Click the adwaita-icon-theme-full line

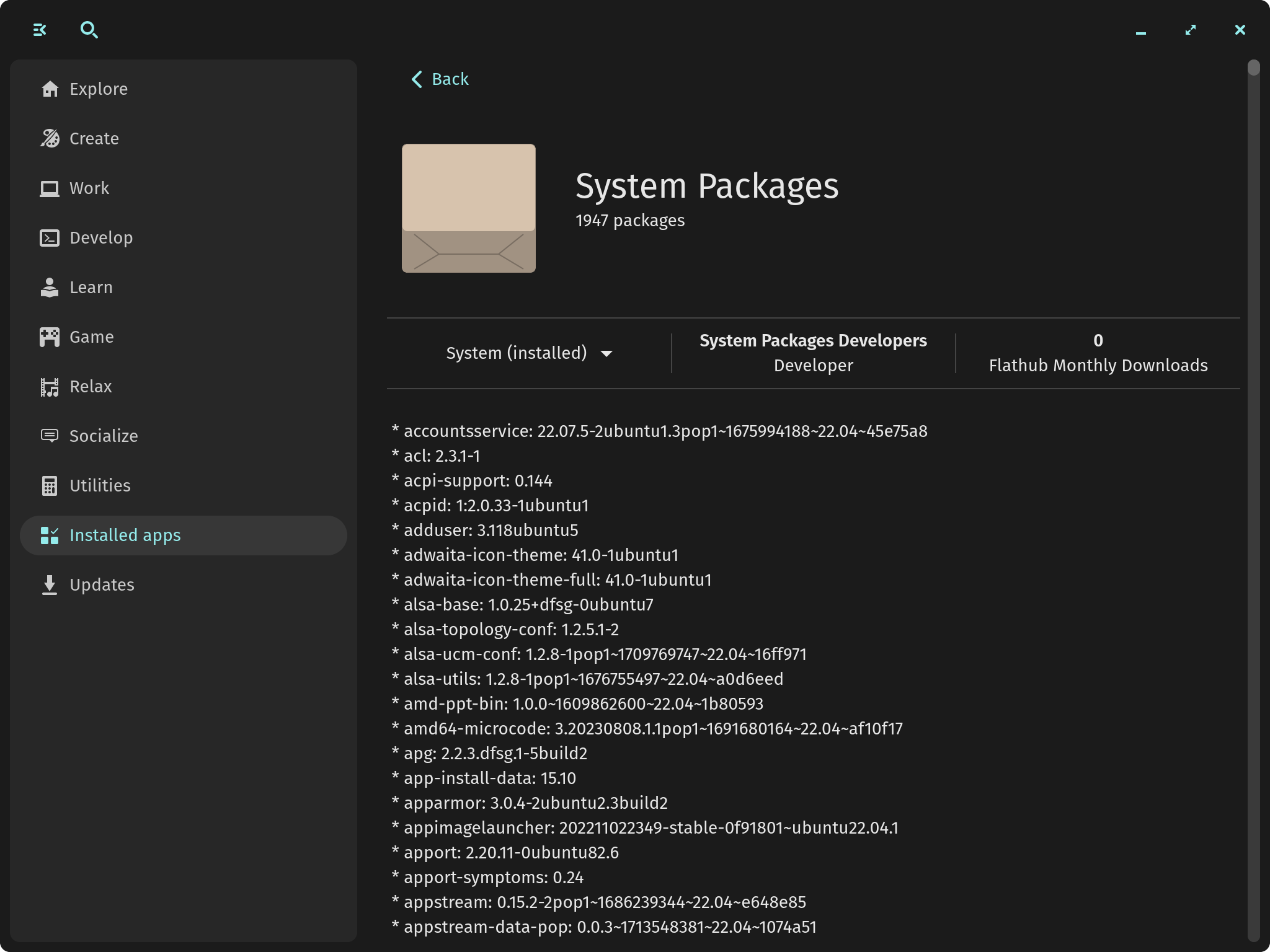tap(552, 580)
